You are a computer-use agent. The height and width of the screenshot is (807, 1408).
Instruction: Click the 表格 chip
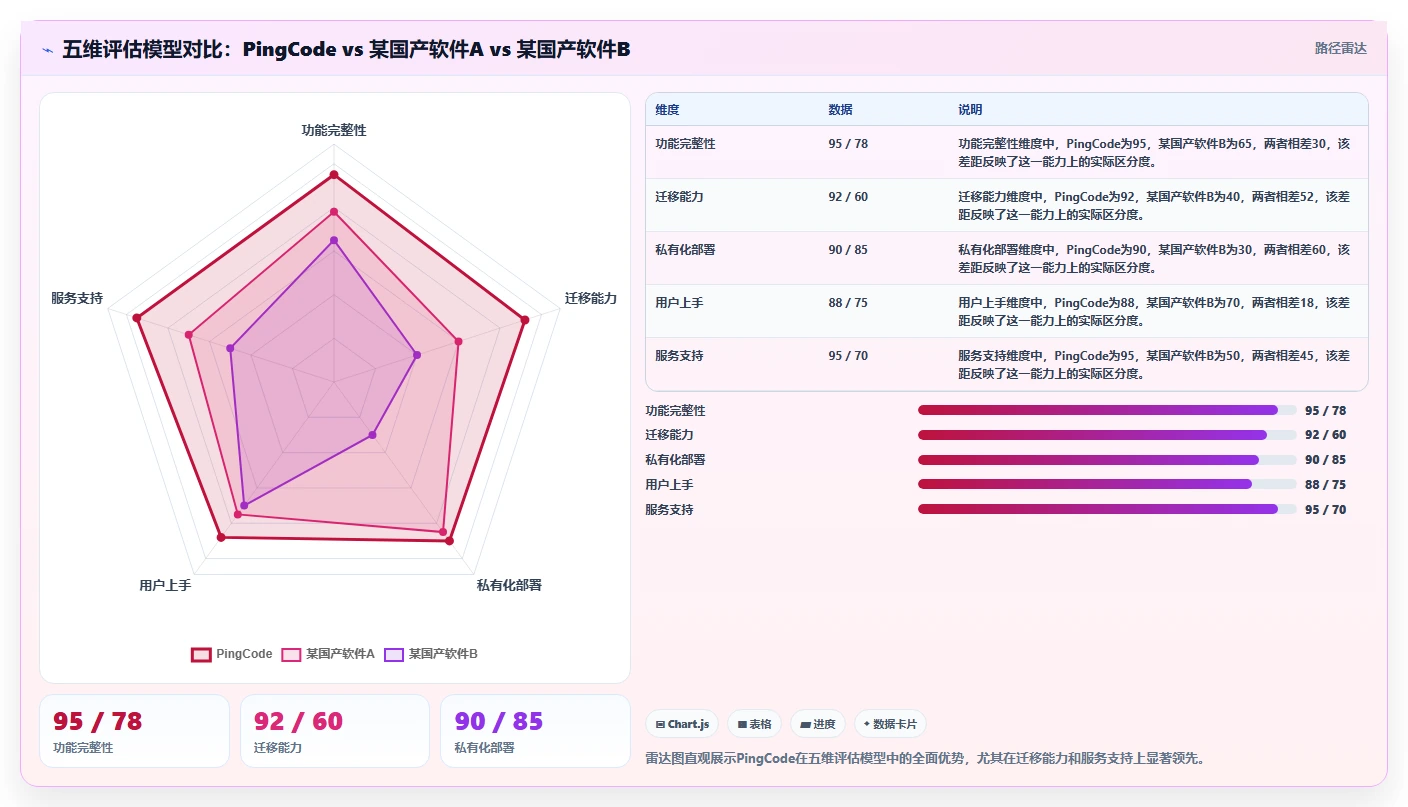[x=754, y=724]
